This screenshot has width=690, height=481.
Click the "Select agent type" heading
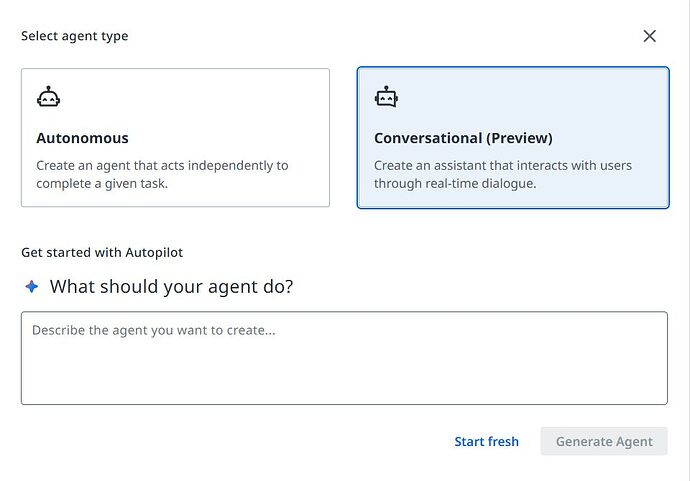pyautogui.click(x=75, y=36)
